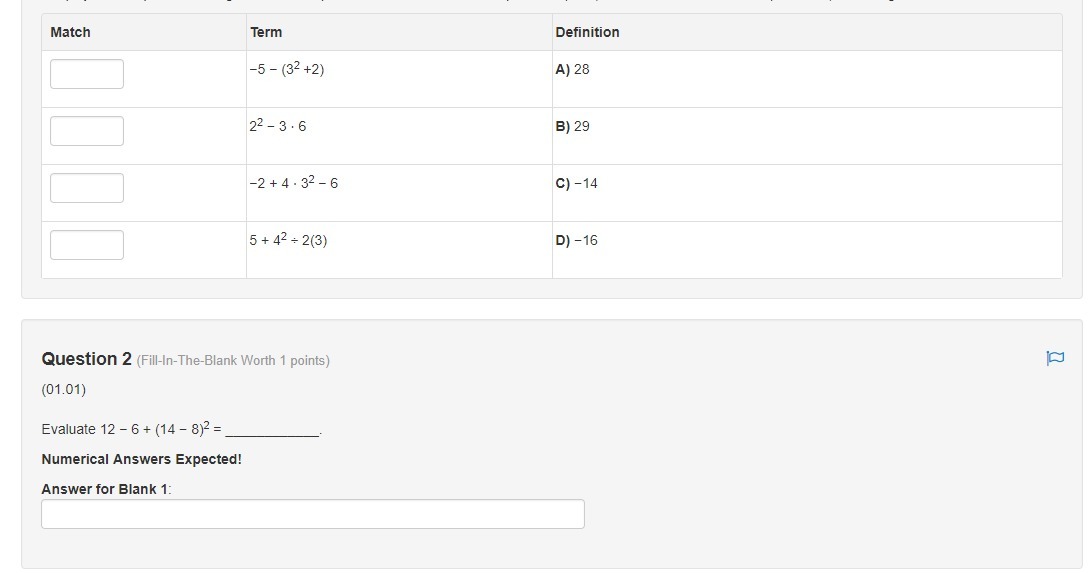Click definition C) −14
This screenshot has width=1092, height=573.
click(x=577, y=184)
